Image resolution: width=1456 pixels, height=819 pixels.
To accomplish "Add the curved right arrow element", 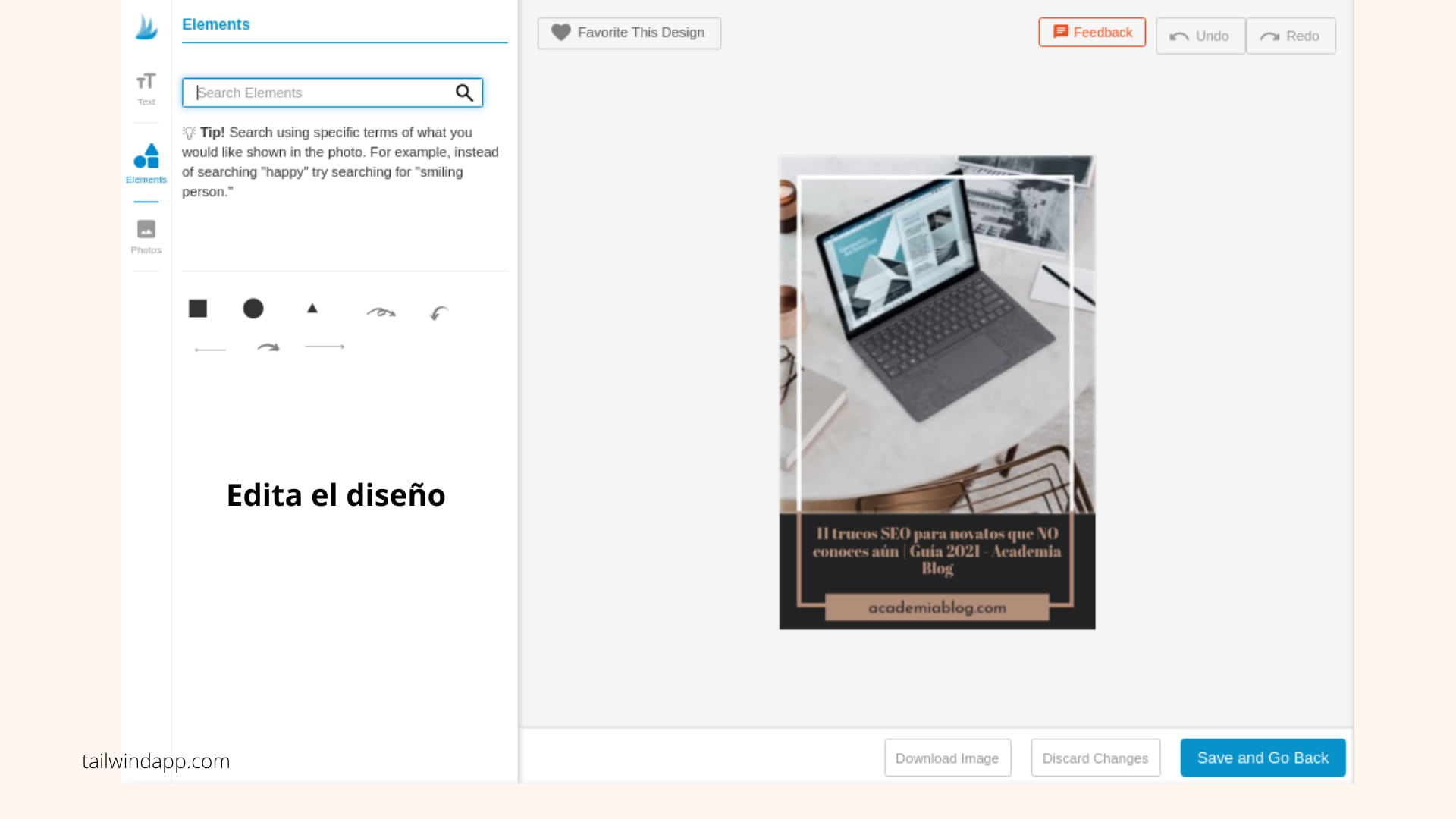I will (x=268, y=347).
